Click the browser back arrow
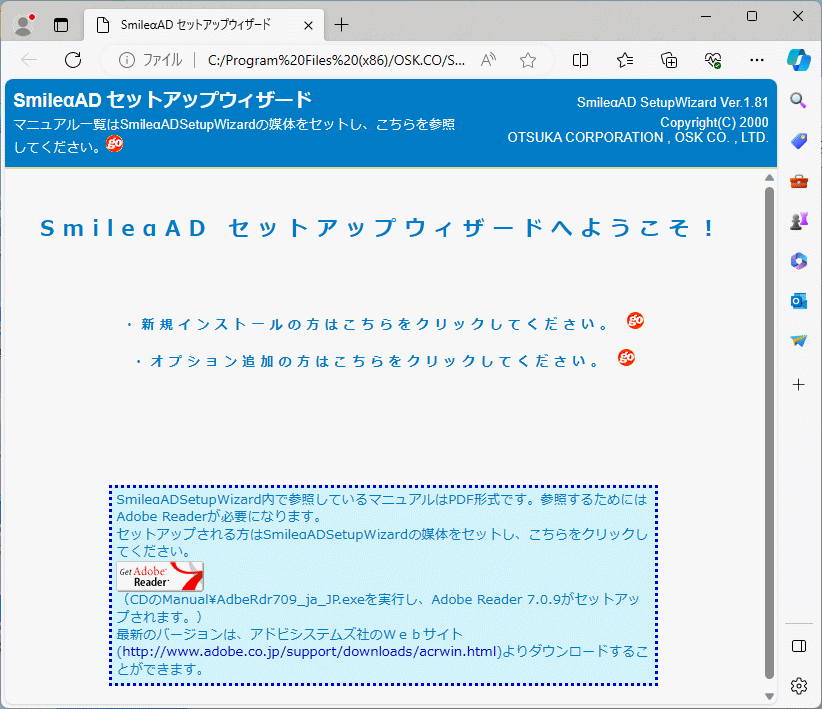This screenshot has height=709, width=822. click(29, 60)
